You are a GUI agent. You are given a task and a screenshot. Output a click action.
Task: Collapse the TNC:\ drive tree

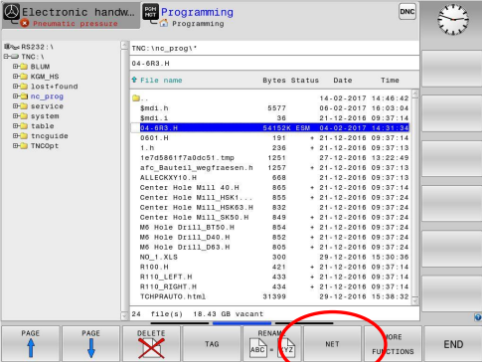coord(6,57)
